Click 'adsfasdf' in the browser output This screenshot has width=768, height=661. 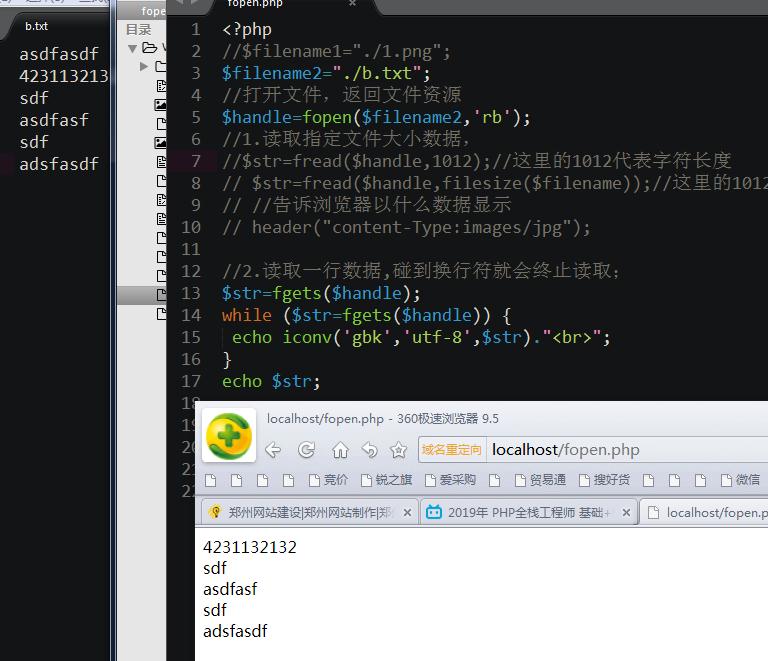pyautogui.click(x=235, y=631)
